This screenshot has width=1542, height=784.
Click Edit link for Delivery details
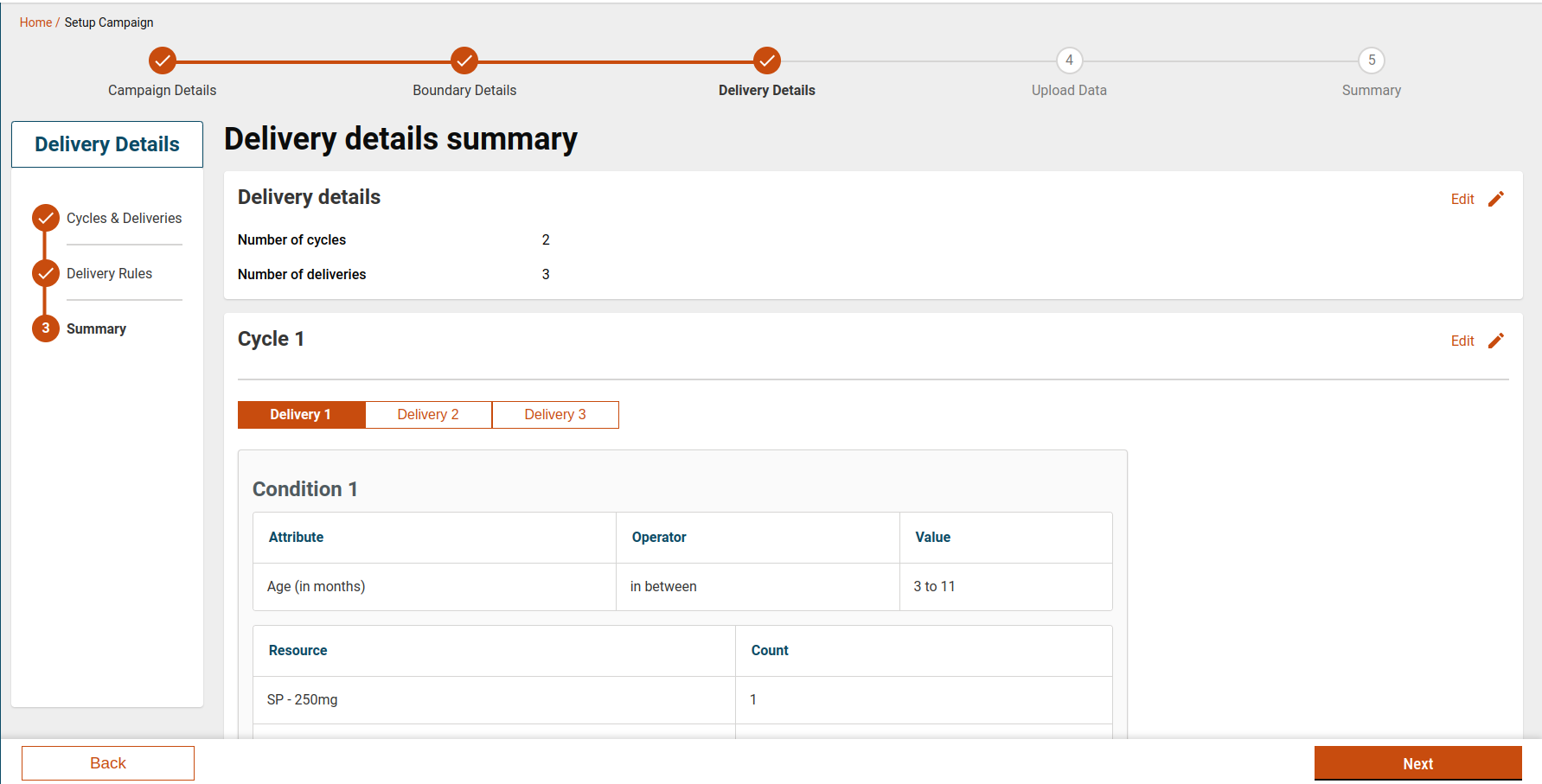point(1462,199)
